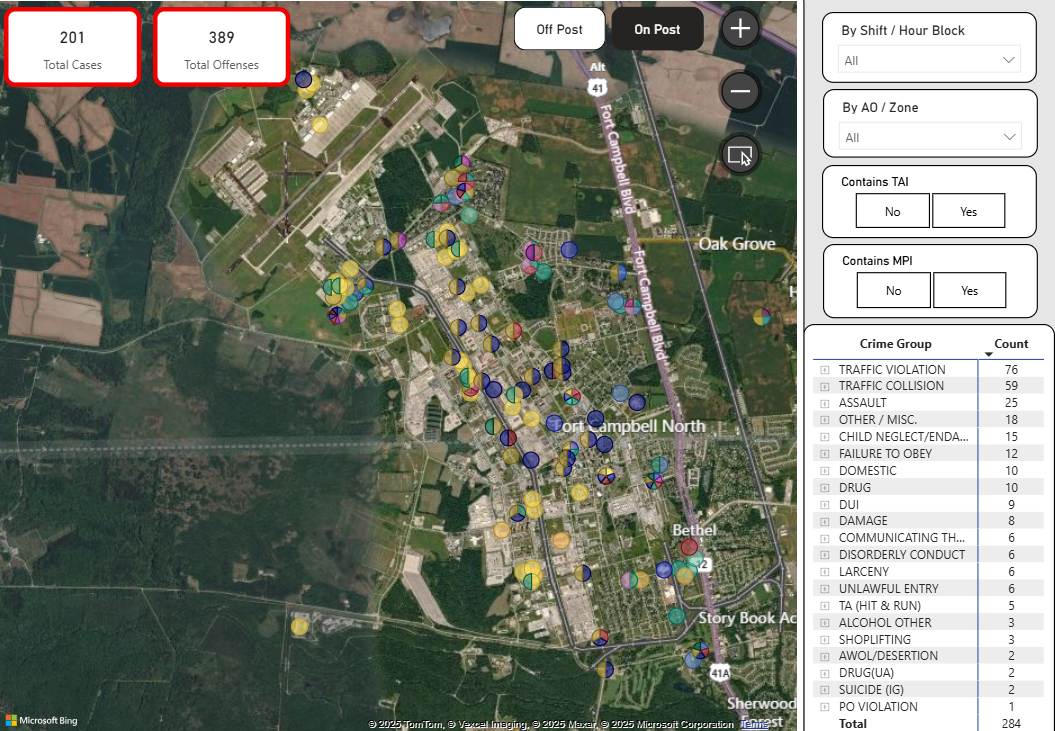Click the Microsoft Bing logo
The width and height of the screenshot is (1055, 731).
point(42,720)
